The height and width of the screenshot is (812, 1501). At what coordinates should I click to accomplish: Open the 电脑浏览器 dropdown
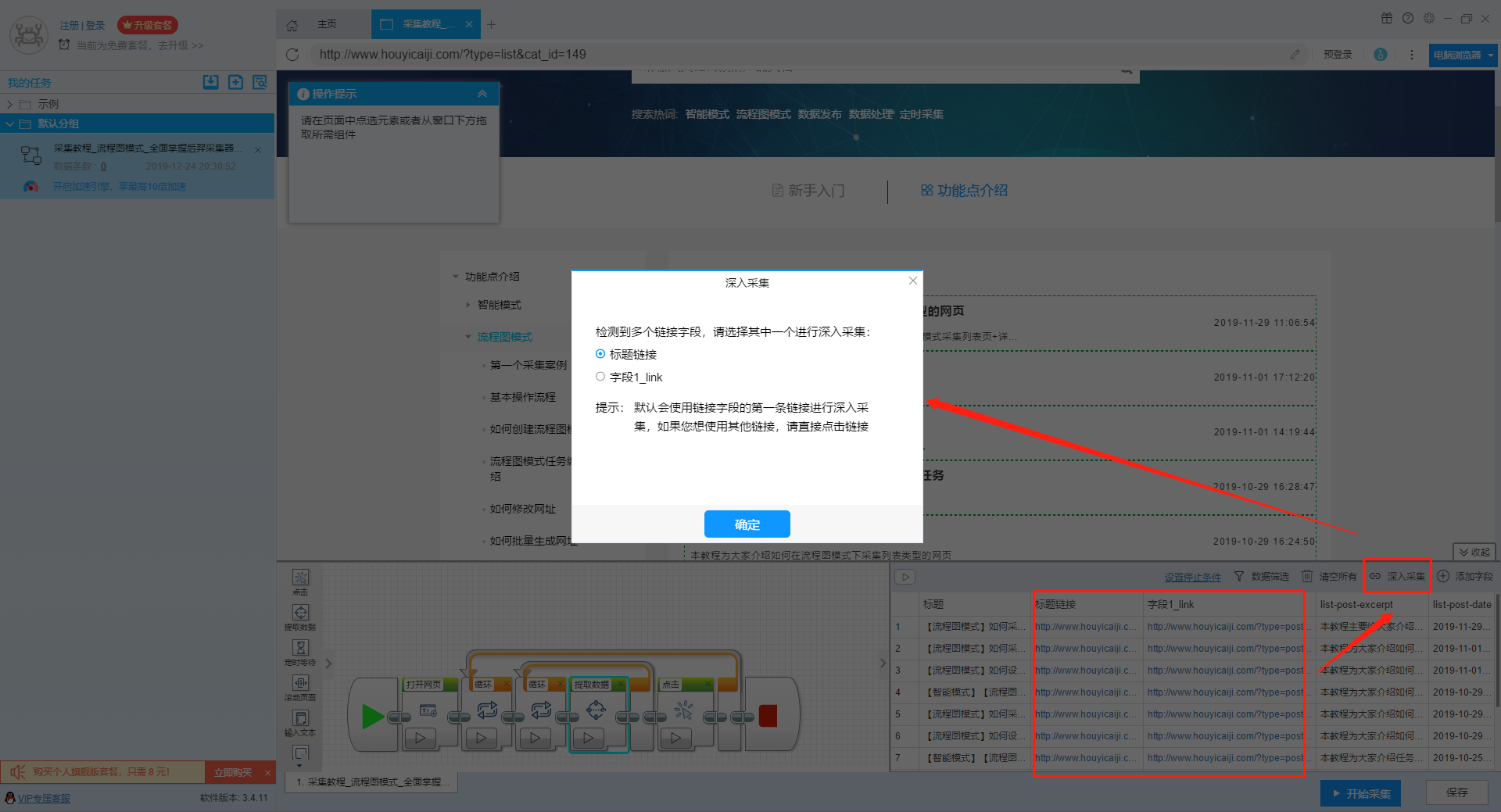coord(1462,55)
